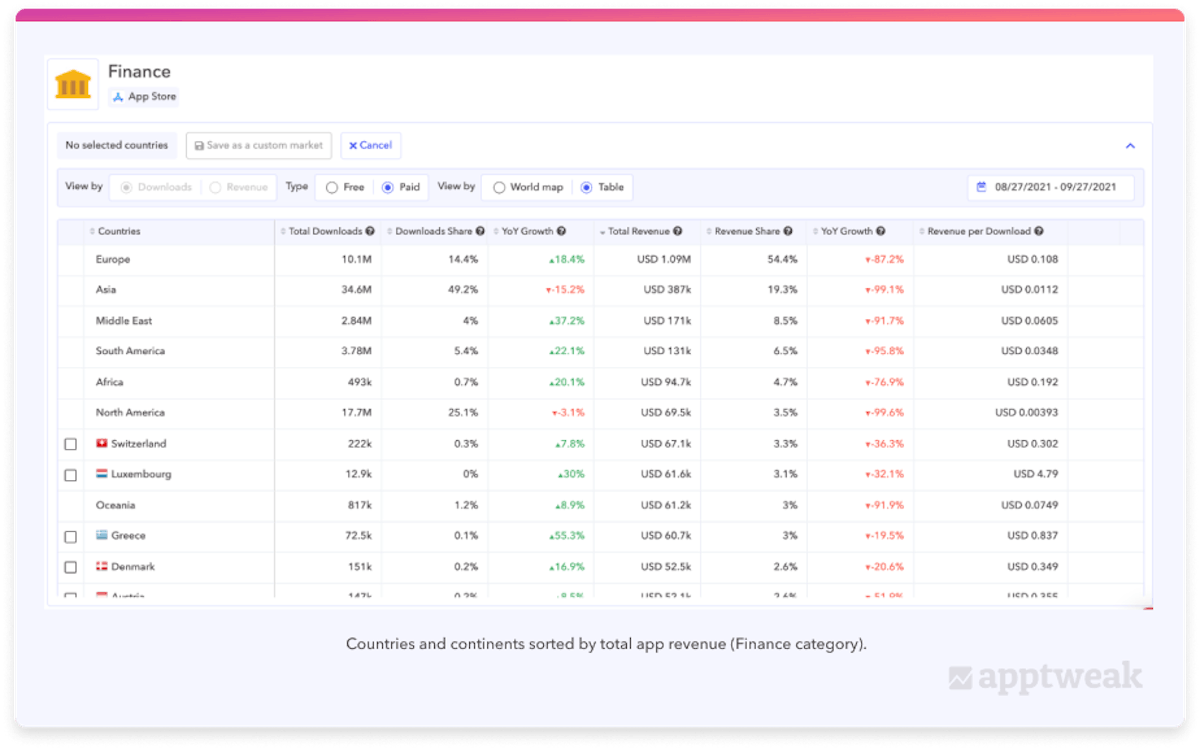Select the Free type radio button

[332, 187]
